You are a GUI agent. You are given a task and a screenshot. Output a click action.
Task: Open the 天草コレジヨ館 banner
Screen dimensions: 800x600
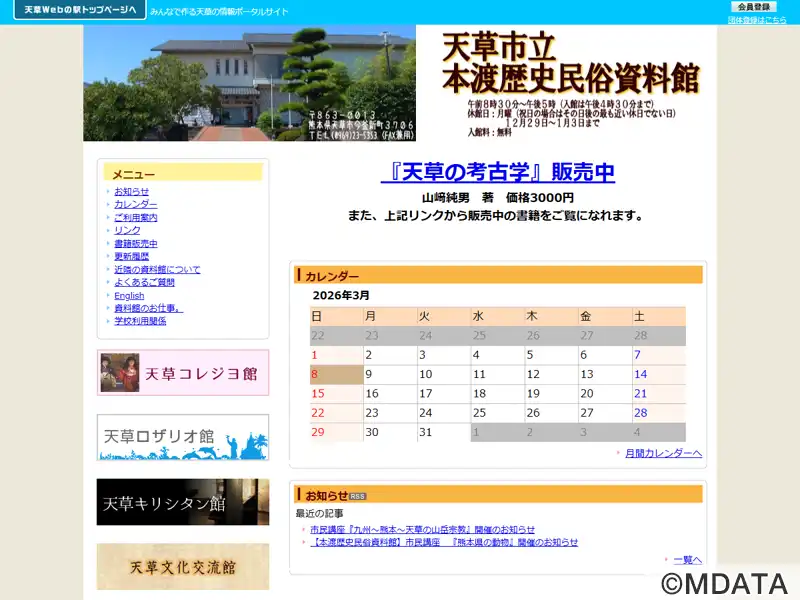click(x=183, y=373)
